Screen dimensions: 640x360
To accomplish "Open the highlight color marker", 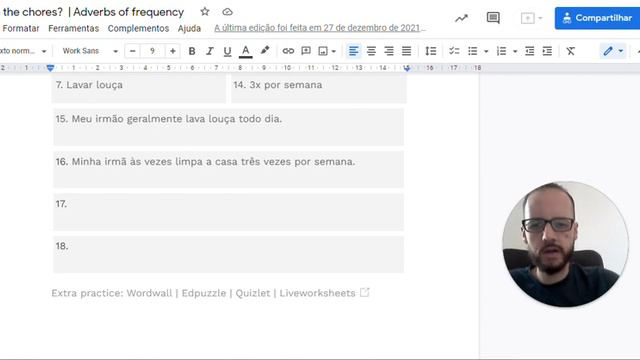I will tap(265, 51).
